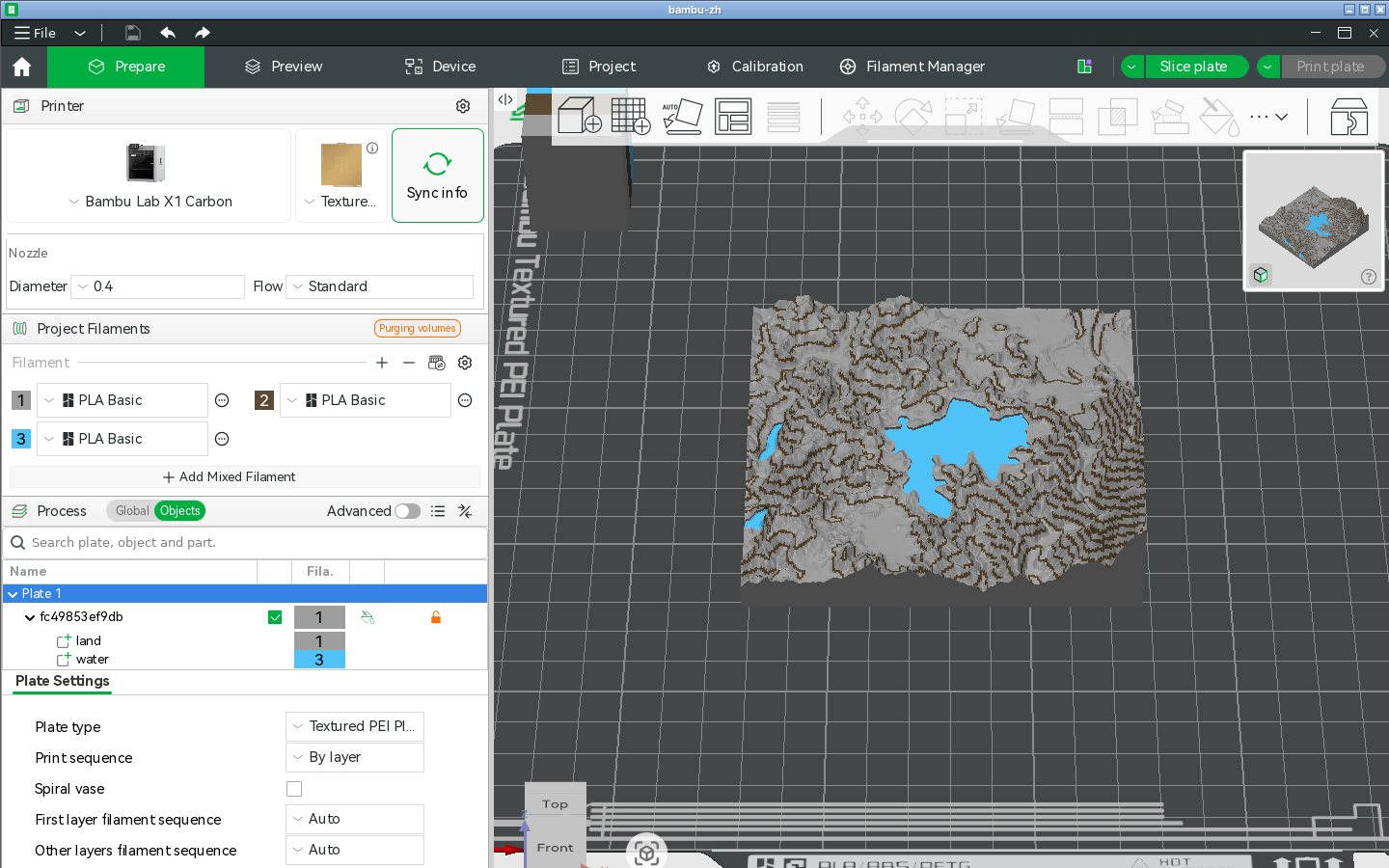This screenshot has height=868, width=1389.
Task: Toggle the Advanced mode switch
Action: (408, 511)
